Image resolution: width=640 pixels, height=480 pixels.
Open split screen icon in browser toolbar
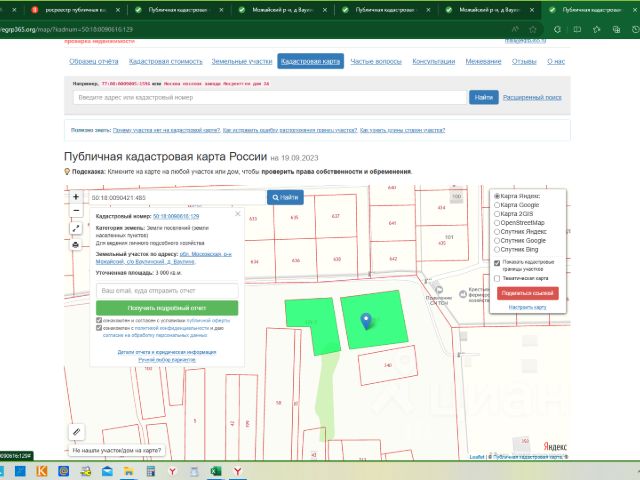coord(577,29)
